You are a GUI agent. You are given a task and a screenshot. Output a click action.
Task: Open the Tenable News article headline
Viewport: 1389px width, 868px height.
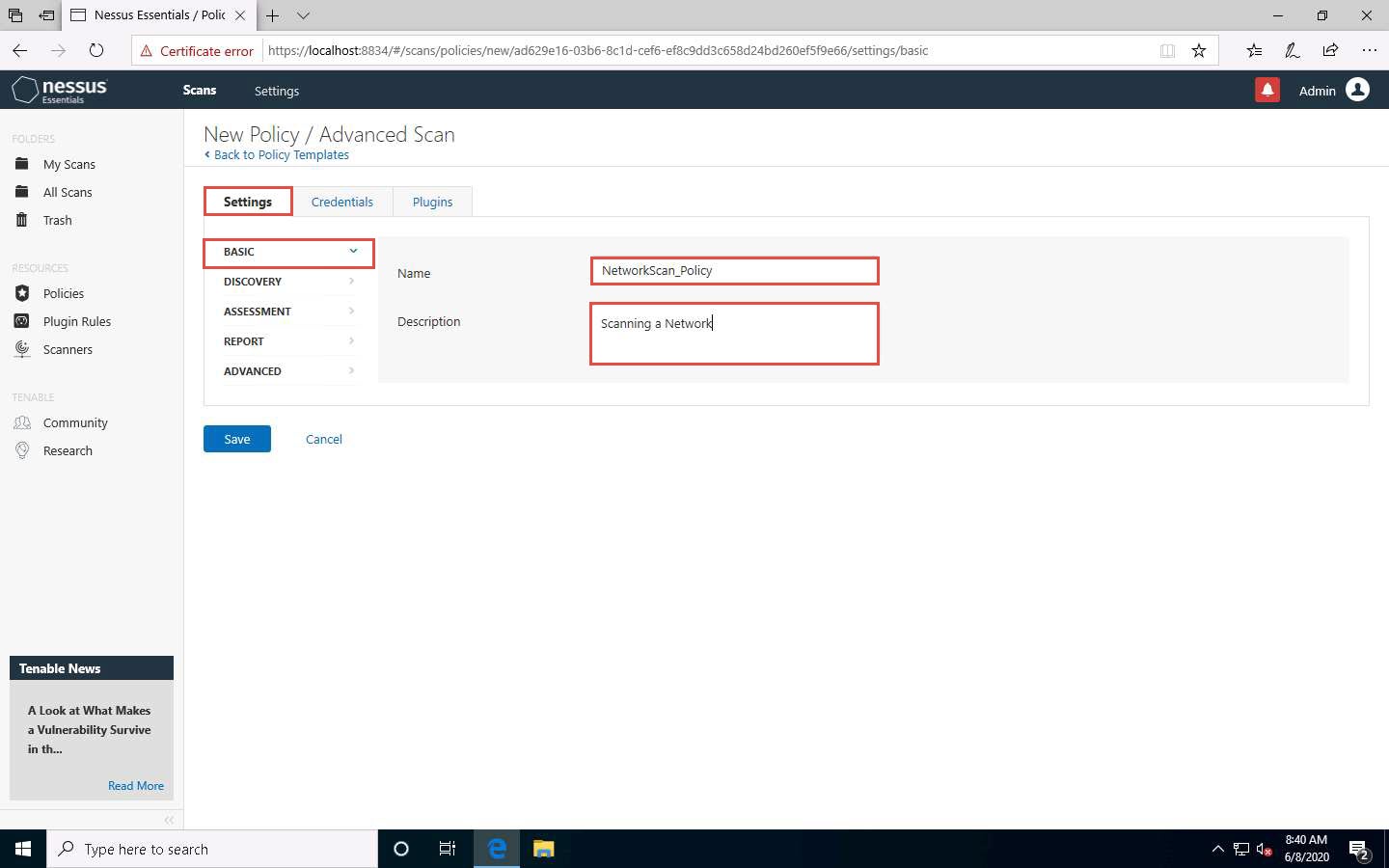coord(90,730)
